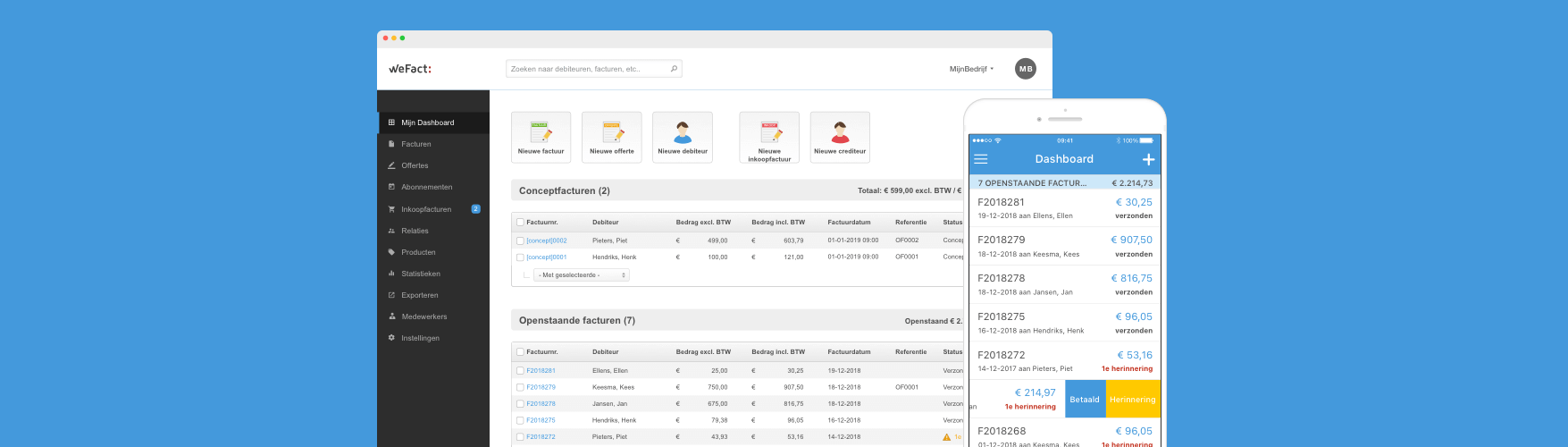Click the Abonnementen calendar icon in sidebar
This screenshot has width=1568, height=447.
(x=391, y=187)
